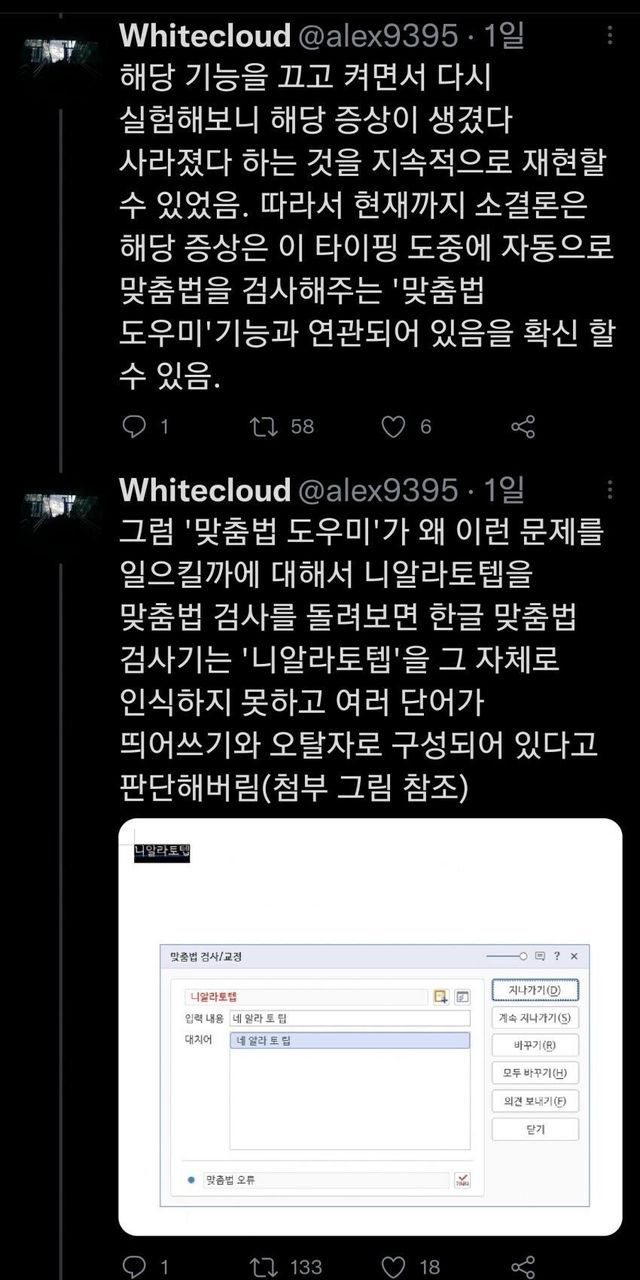Click the 모두 바꾸기(H) button

(x=535, y=1073)
